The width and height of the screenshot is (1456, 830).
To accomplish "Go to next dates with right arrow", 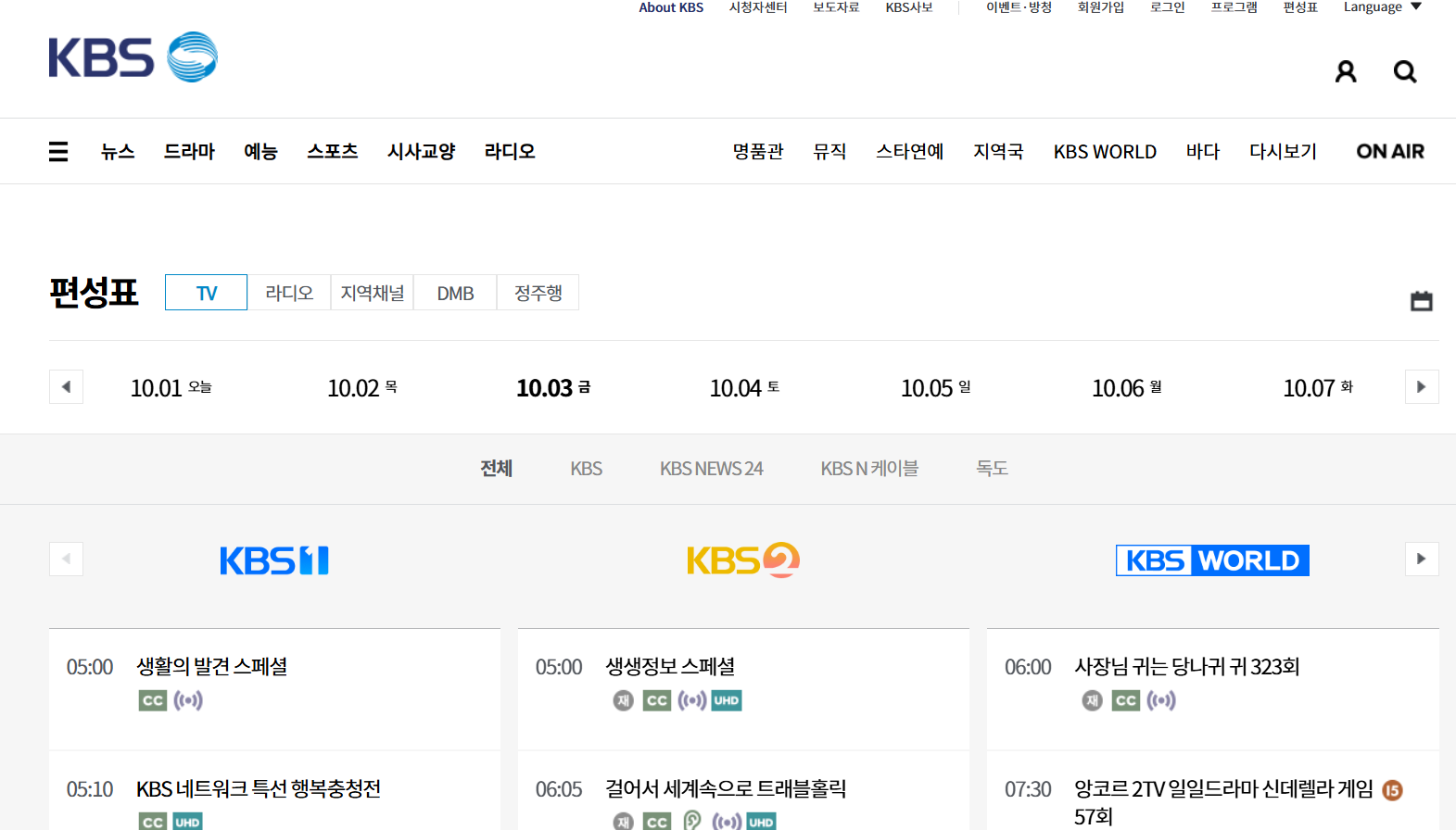I will pyautogui.click(x=1422, y=387).
